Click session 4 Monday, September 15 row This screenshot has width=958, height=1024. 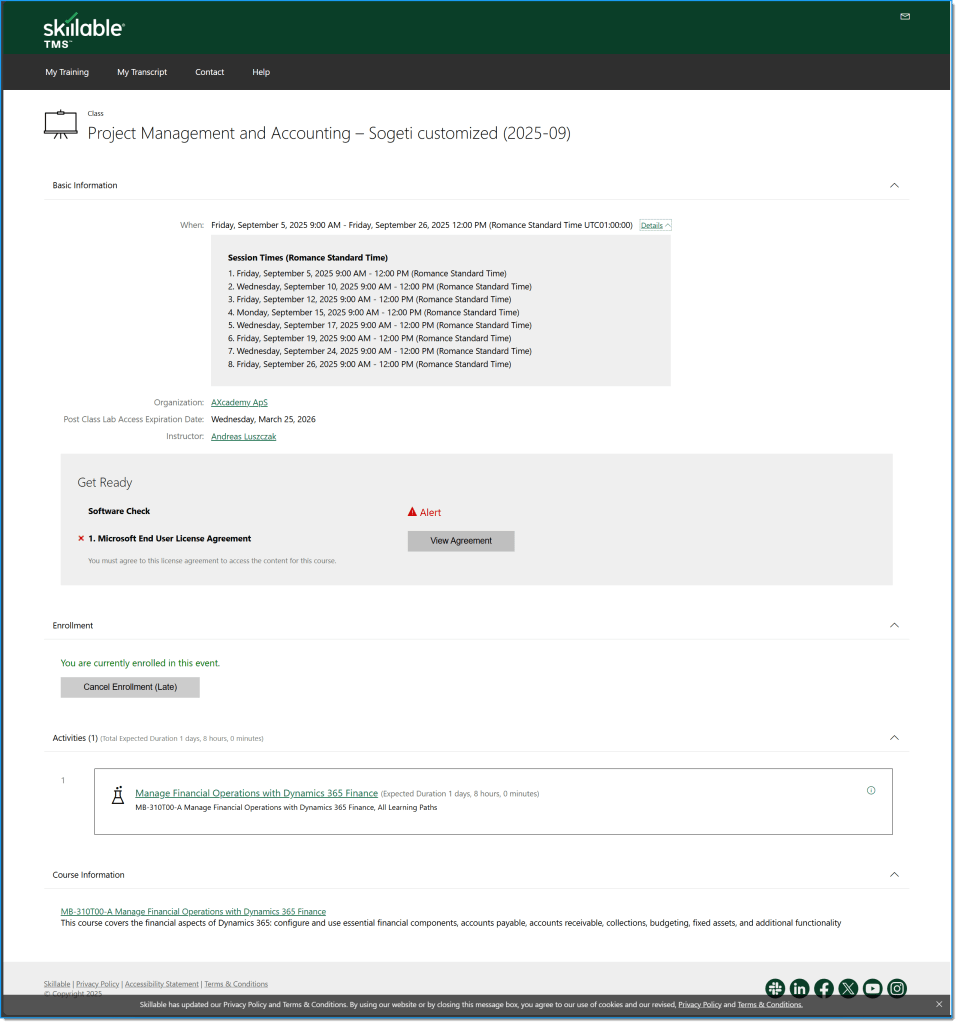(374, 312)
